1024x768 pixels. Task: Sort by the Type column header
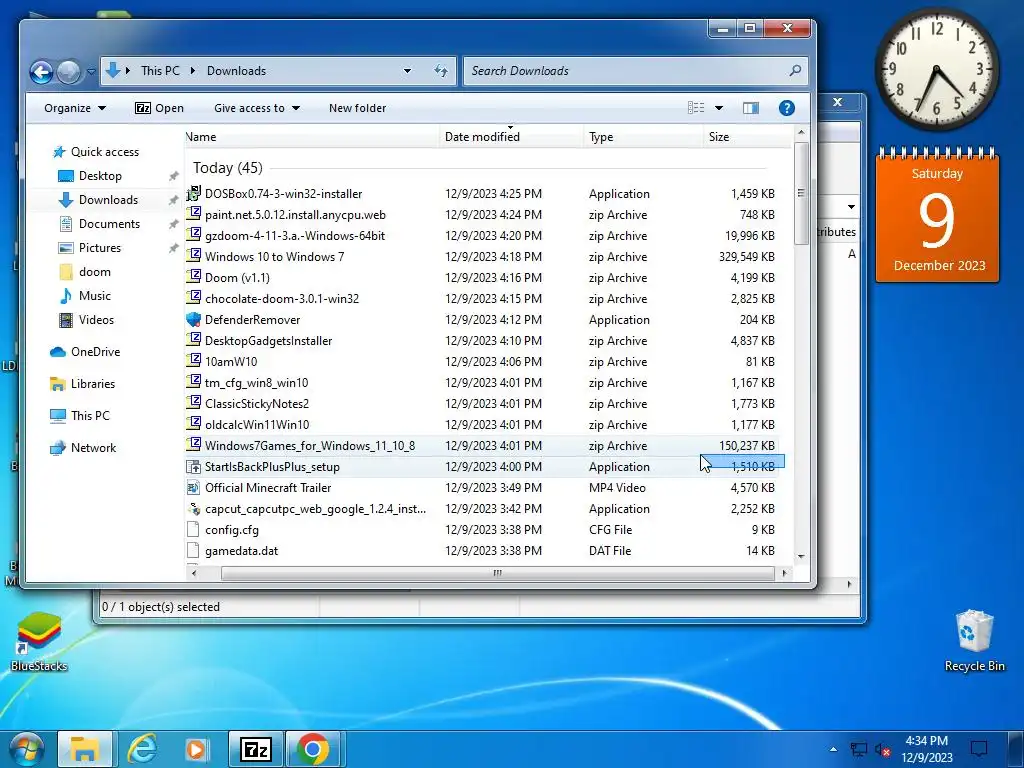(643, 136)
